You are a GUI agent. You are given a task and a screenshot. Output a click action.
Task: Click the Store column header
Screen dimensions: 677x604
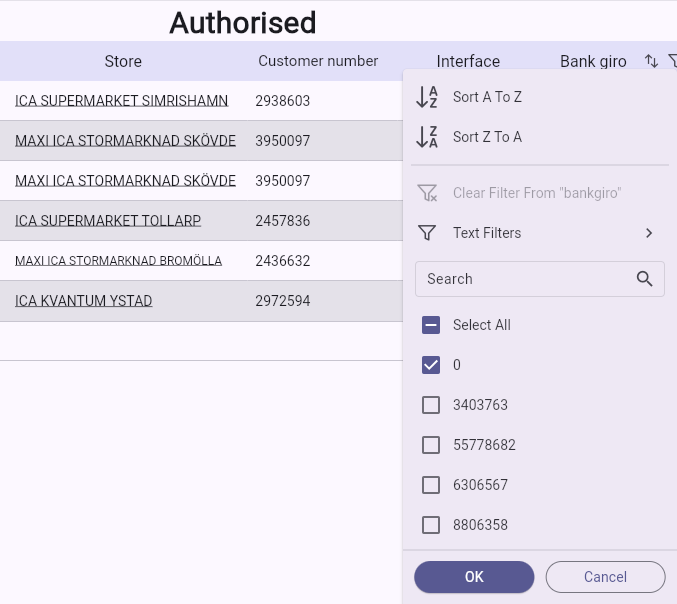pyautogui.click(x=123, y=61)
